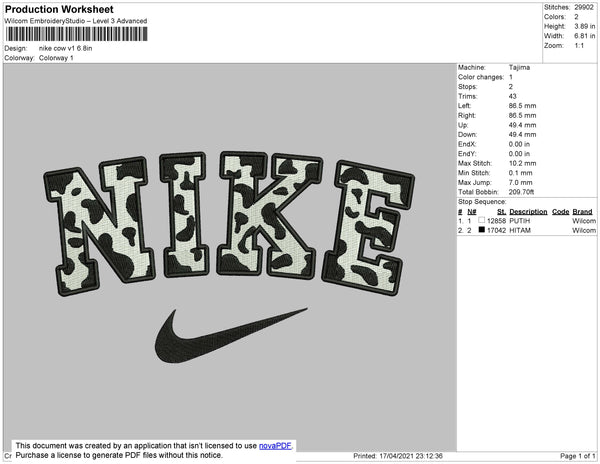Click the machine name 'Tajima'
This screenshot has height=464, width=600.
click(x=519, y=67)
